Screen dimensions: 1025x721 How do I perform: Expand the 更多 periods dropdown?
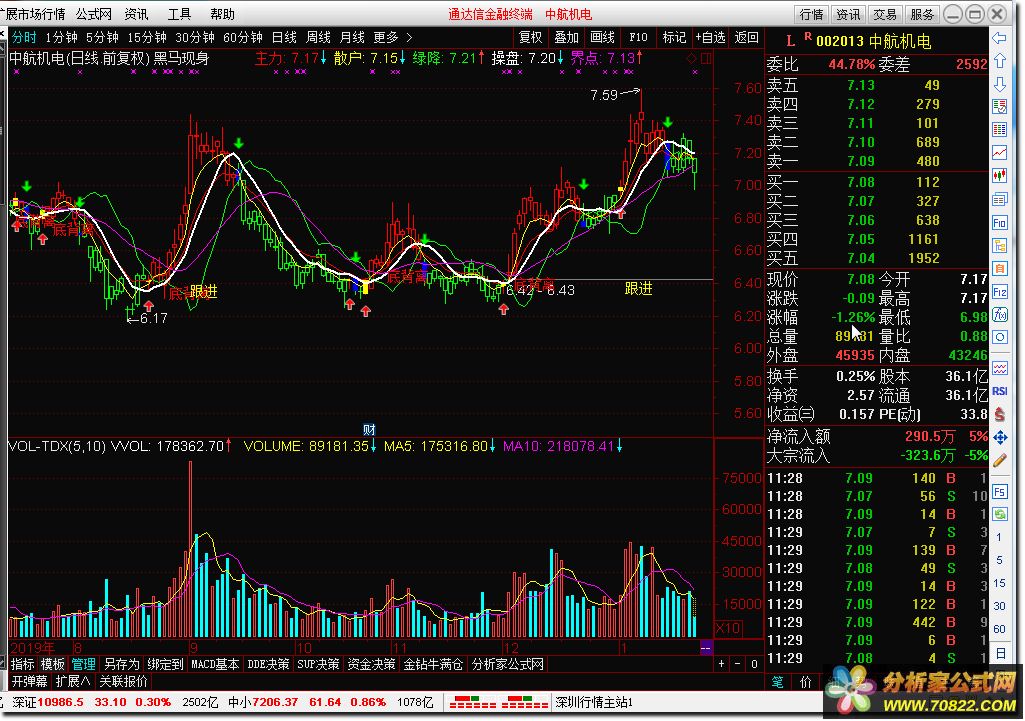[x=392, y=37]
